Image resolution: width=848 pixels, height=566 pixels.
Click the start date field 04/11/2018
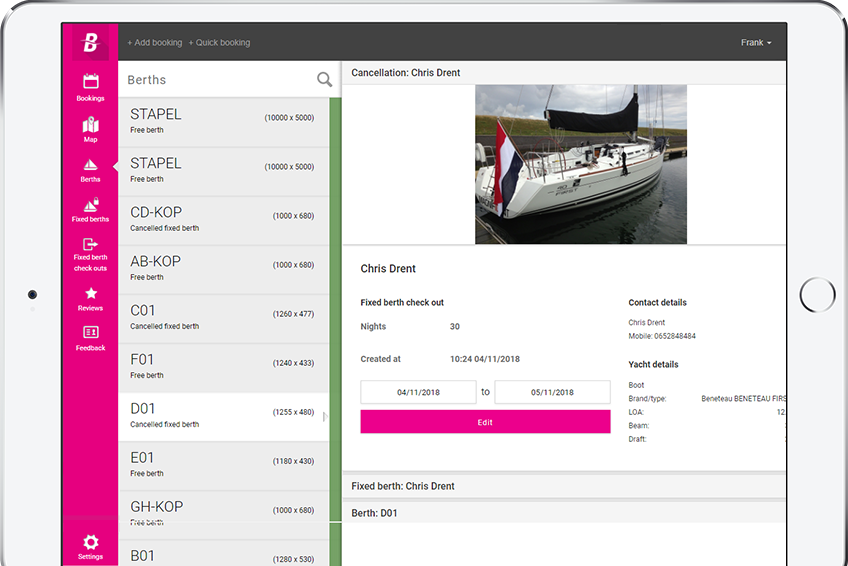pos(418,392)
